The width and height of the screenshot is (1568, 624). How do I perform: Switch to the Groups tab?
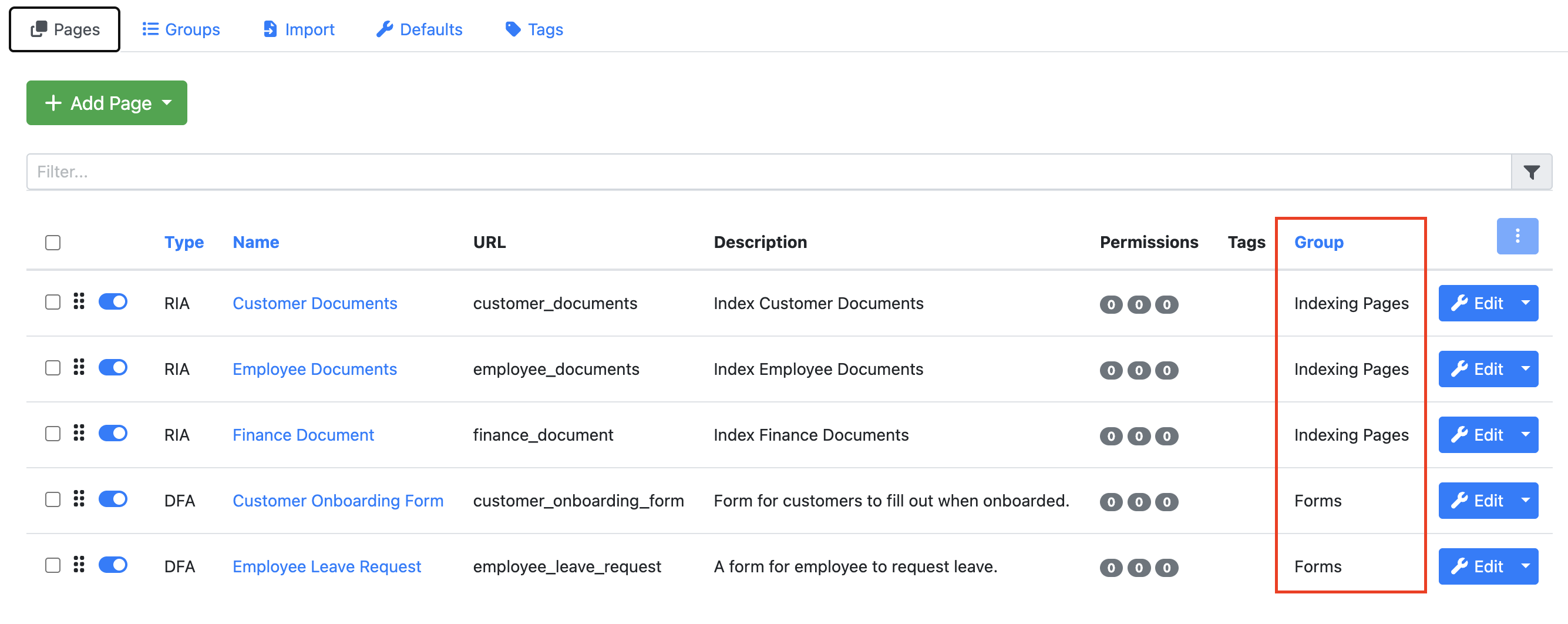point(181,29)
